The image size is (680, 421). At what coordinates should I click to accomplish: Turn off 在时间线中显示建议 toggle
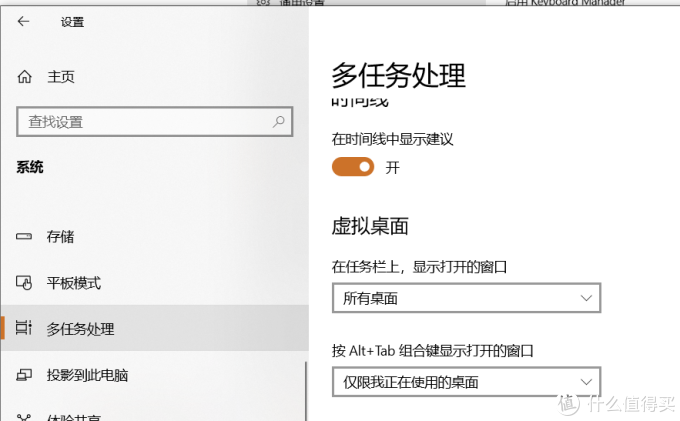point(353,167)
